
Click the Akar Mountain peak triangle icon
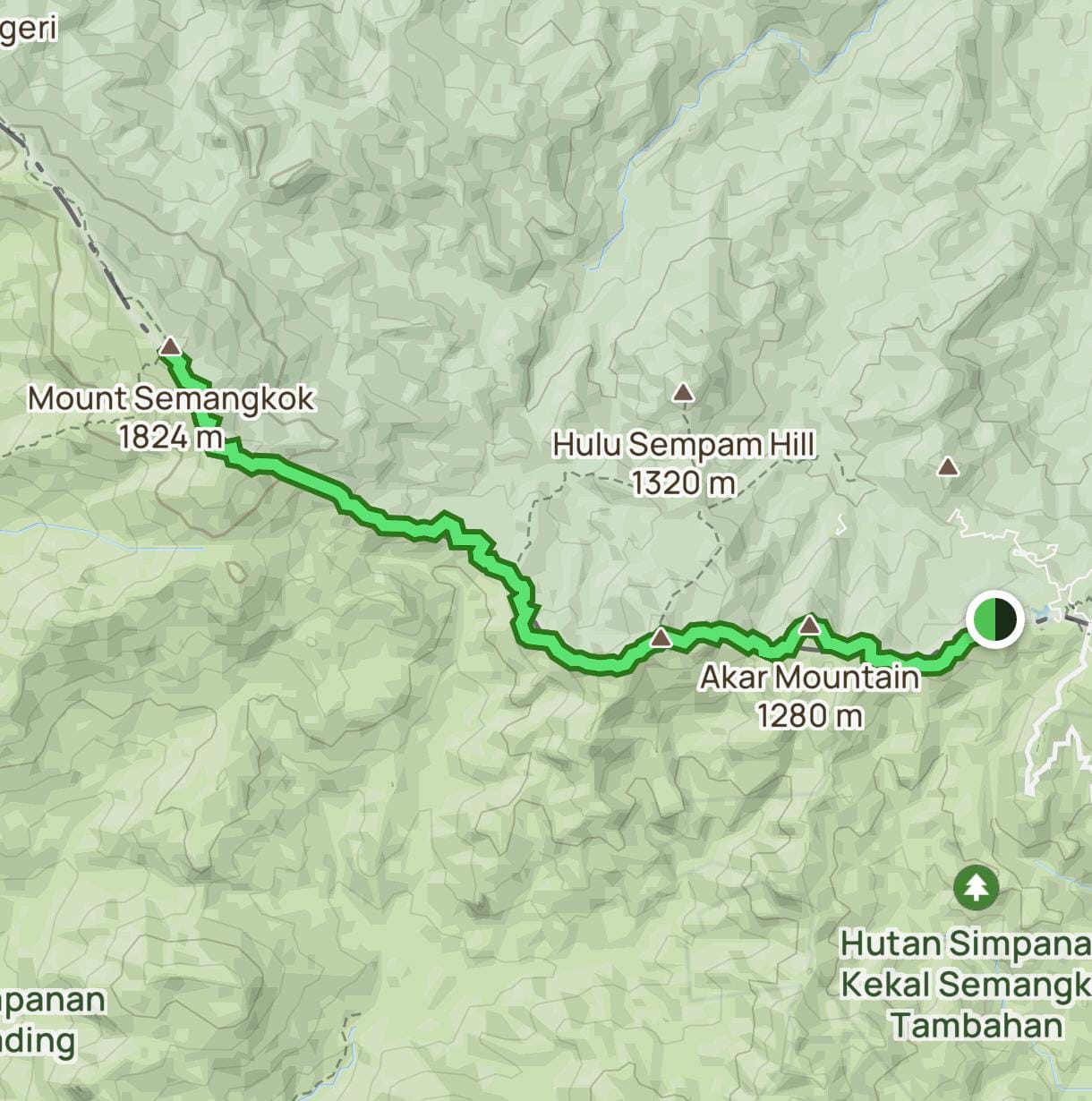tap(809, 625)
